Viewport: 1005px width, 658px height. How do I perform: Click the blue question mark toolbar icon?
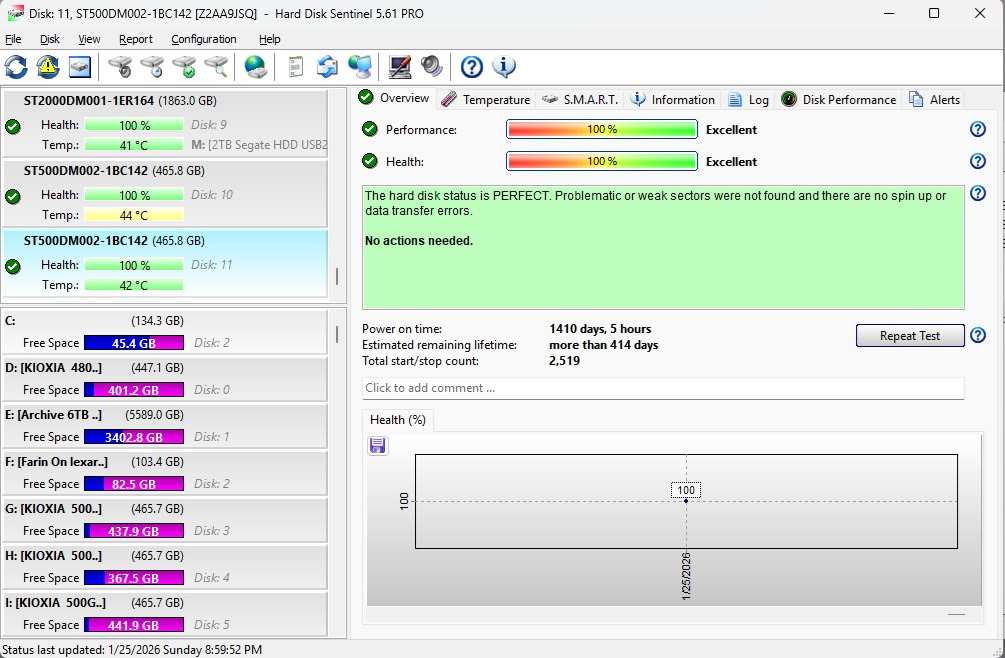471,67
